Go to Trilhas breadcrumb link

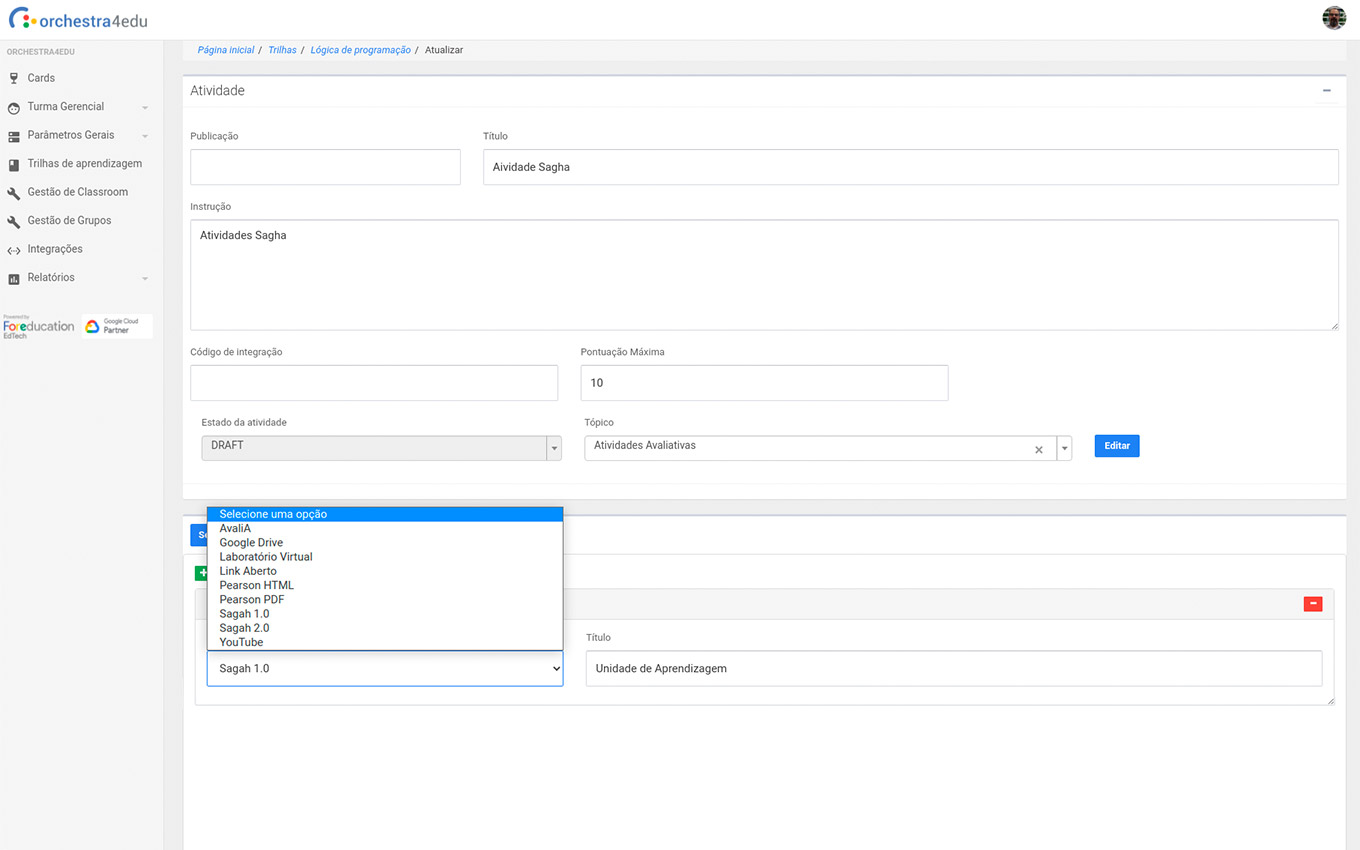click(x=282, y=50)
